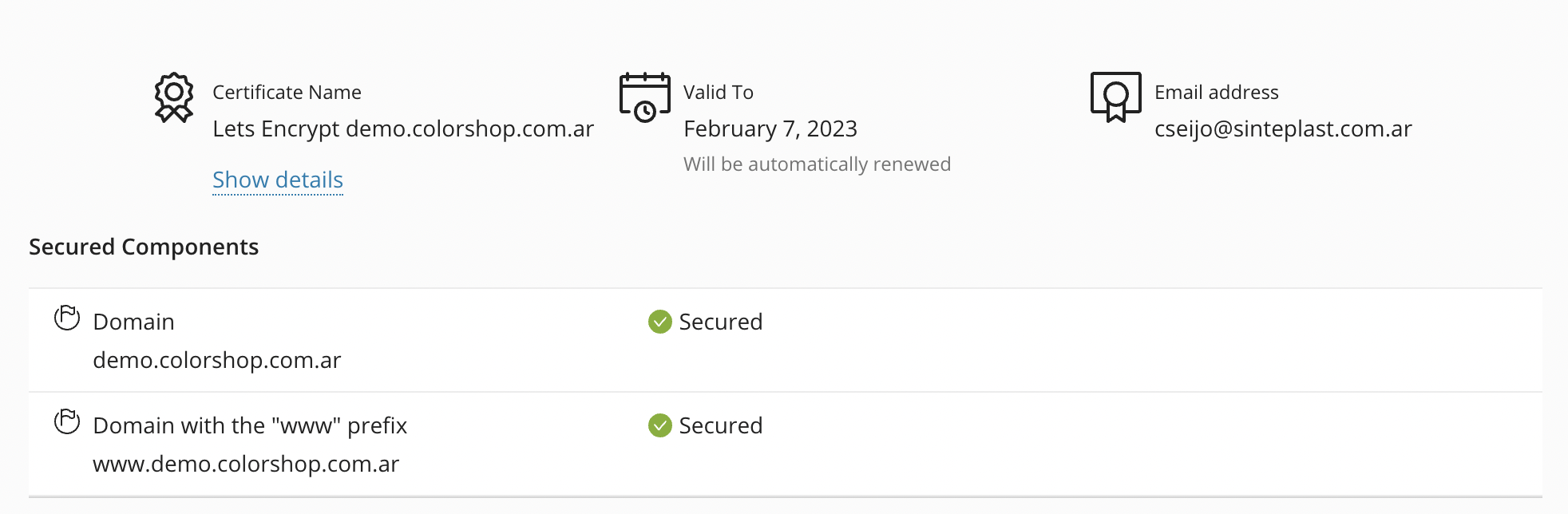Click the Secured Components heading
The image size is (1568, 514).
pos(144,247)
